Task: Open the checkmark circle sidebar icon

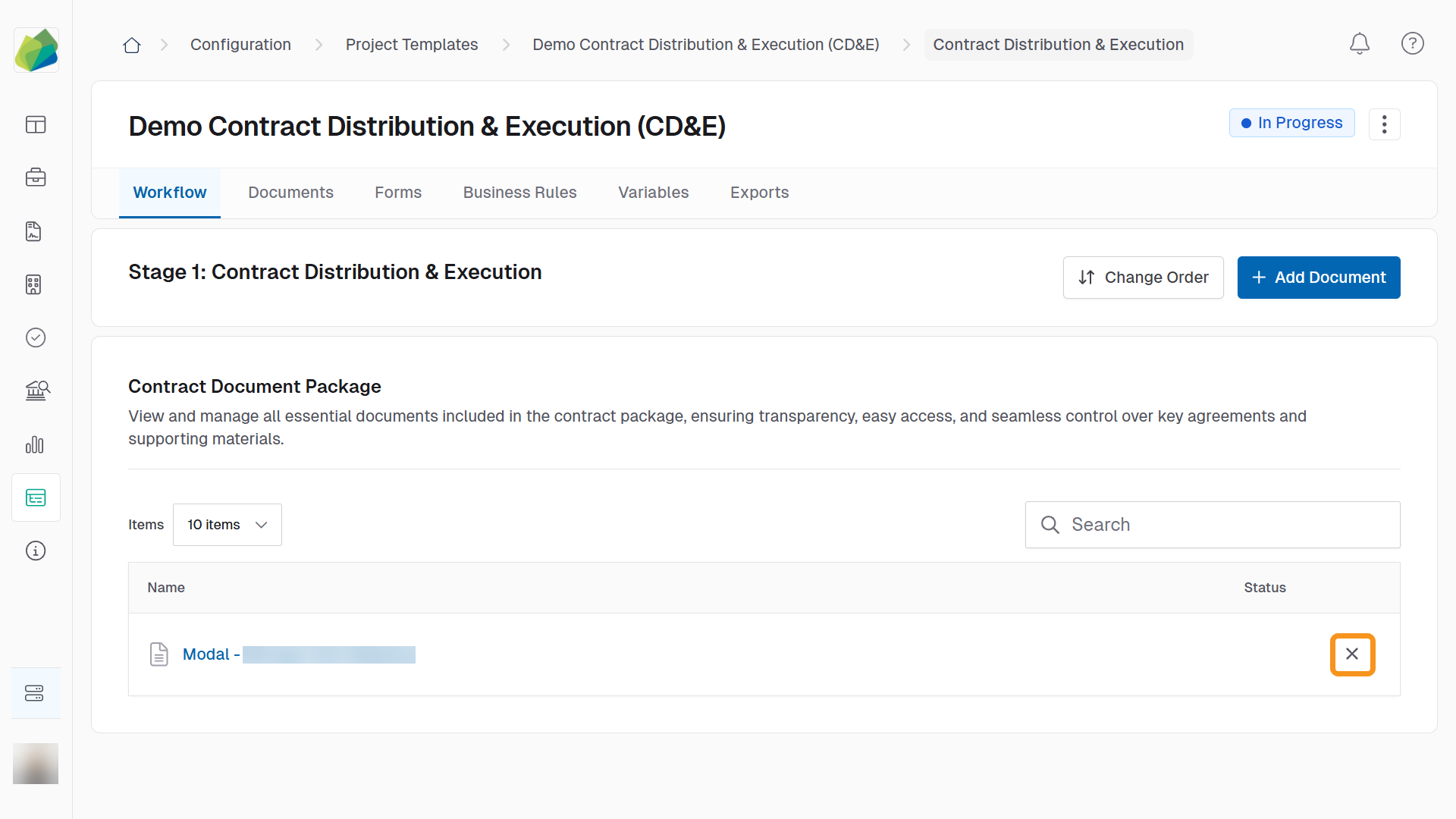Action: [x=36, y=337]
